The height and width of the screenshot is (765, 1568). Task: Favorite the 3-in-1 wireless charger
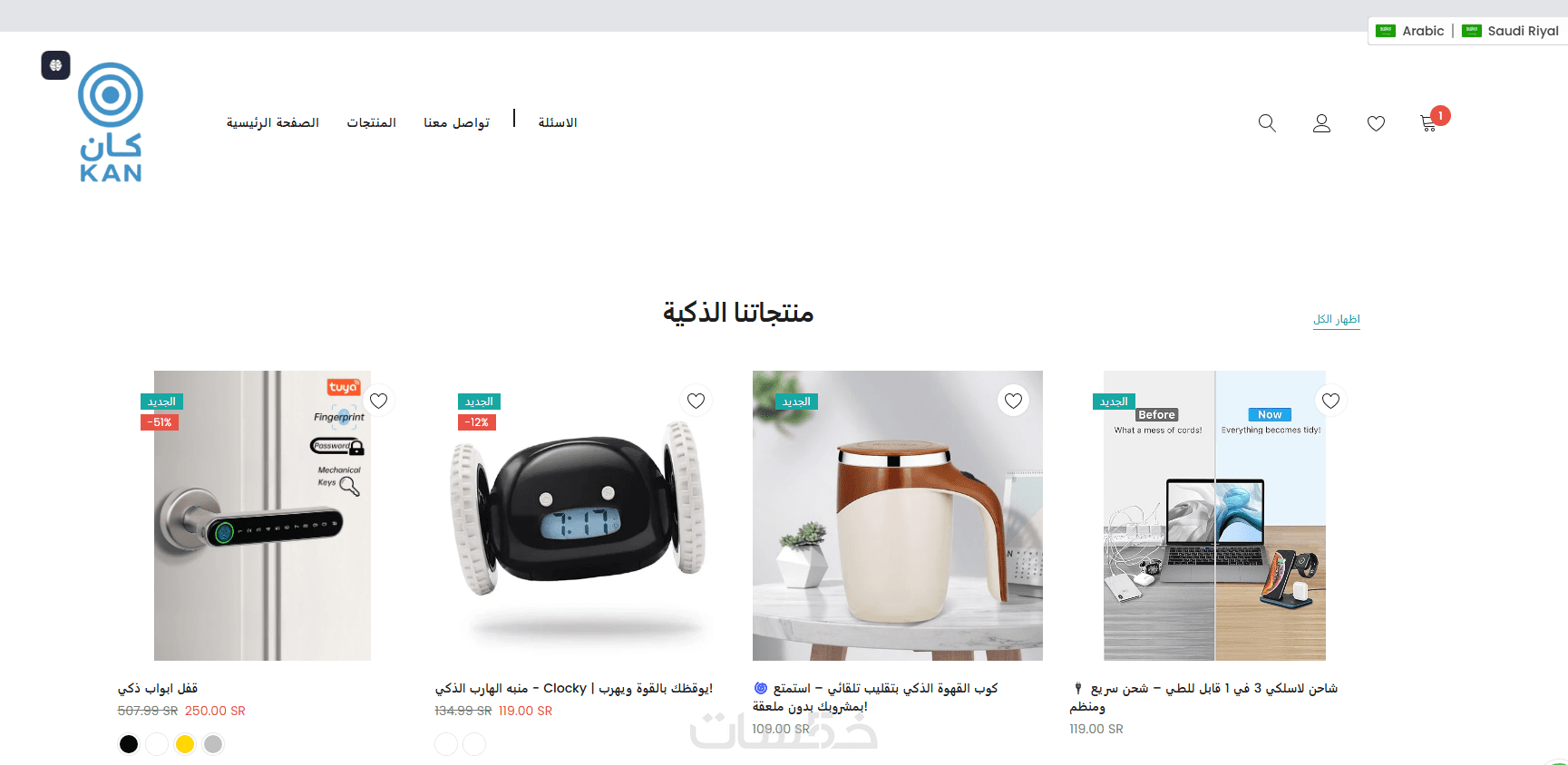pos(1330,401)
